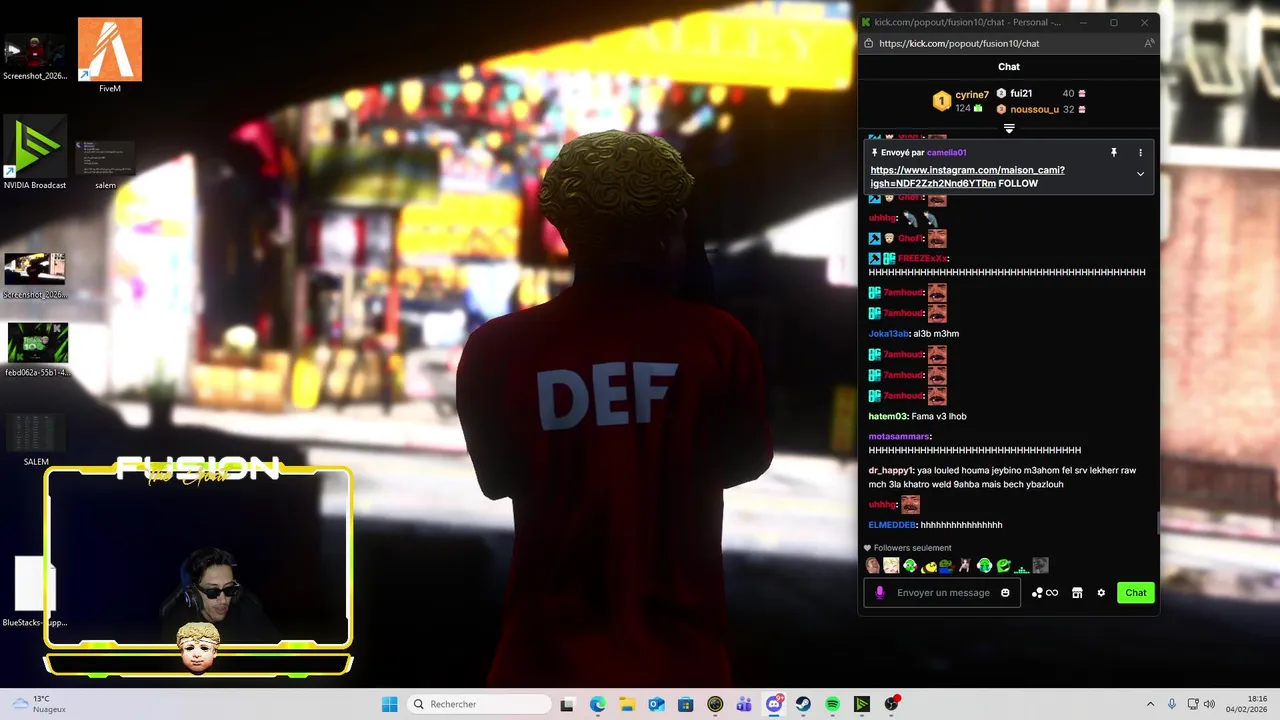
Task: Unpin the pinned message with pin icon
Action: click(1113, 153)
